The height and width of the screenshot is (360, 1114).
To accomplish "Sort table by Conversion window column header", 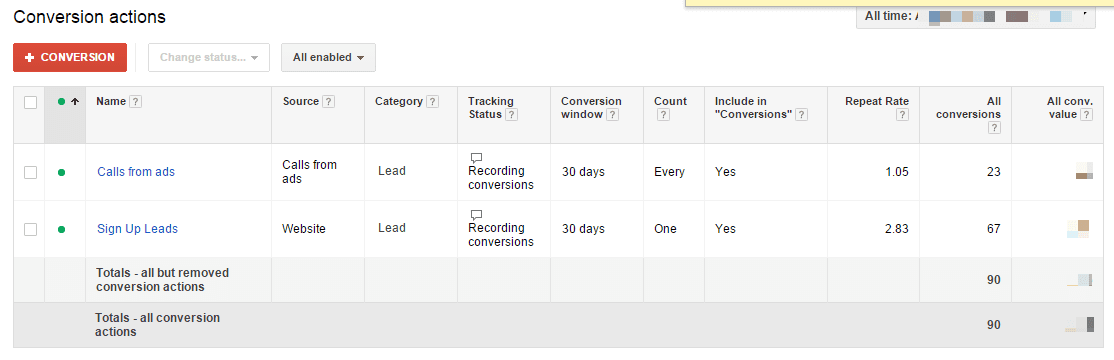I will tap(591, 108).
